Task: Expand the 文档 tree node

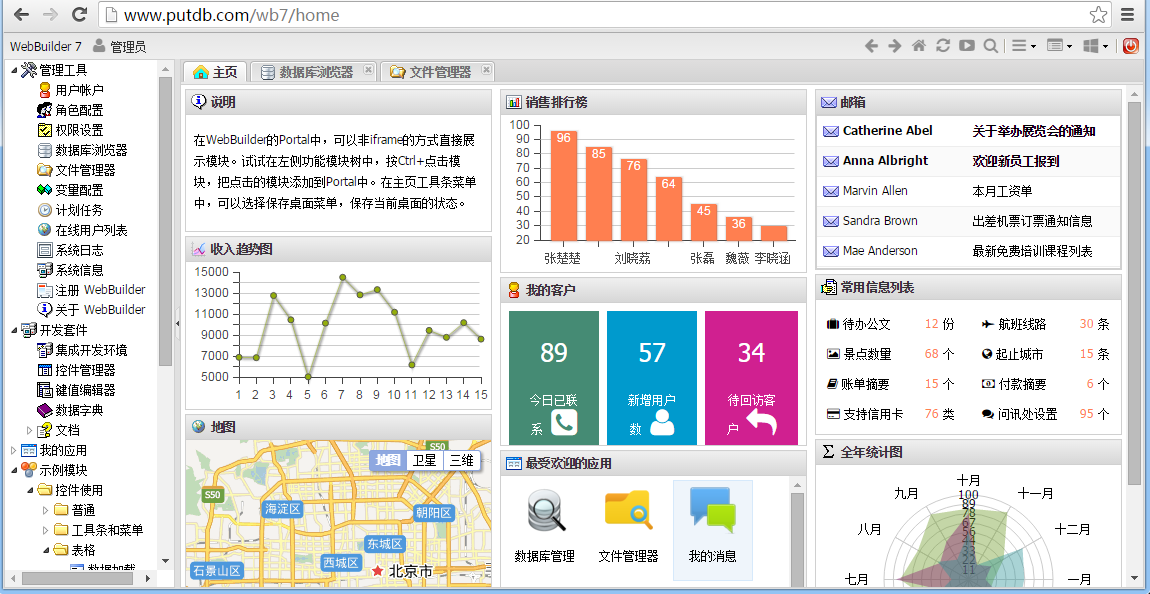Action: click(x=29, y=430)
